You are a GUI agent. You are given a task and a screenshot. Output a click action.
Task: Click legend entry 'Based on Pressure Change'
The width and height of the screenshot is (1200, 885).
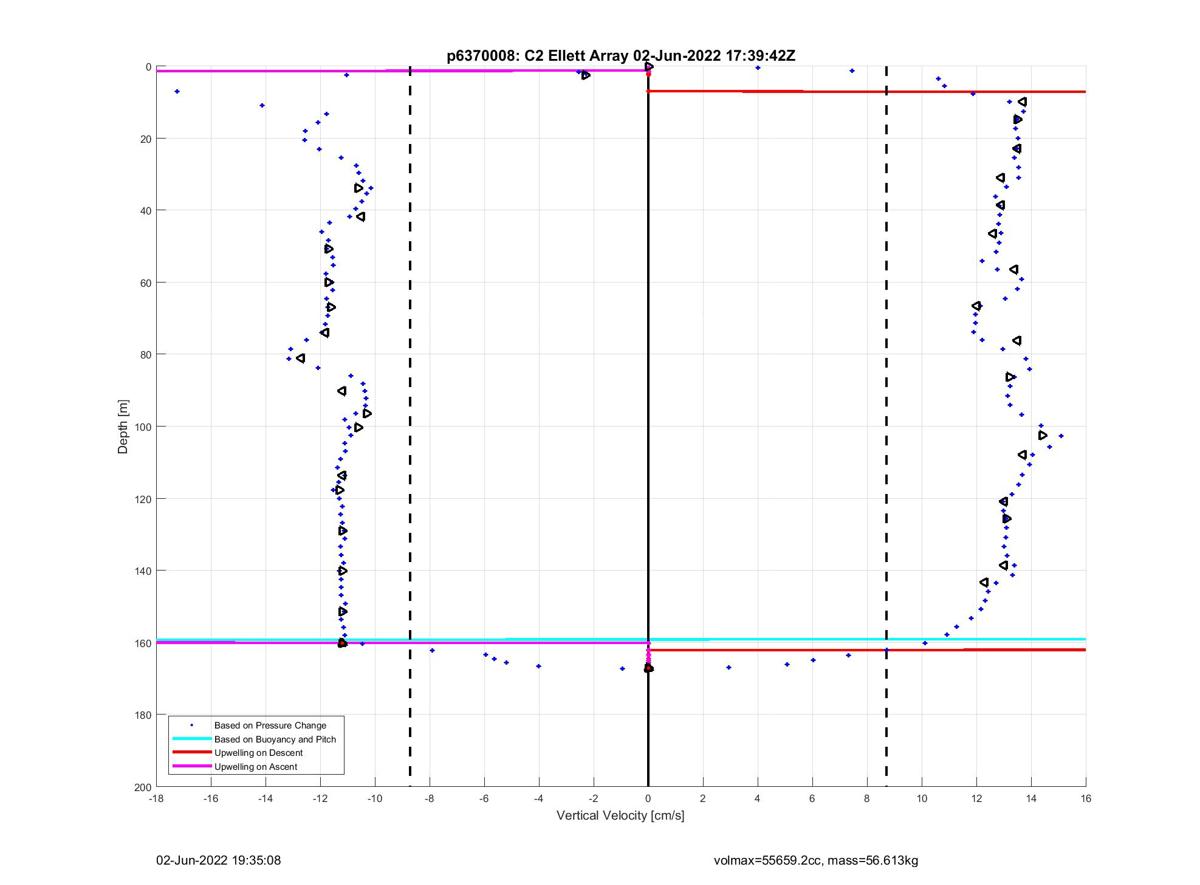coord(270,725)
